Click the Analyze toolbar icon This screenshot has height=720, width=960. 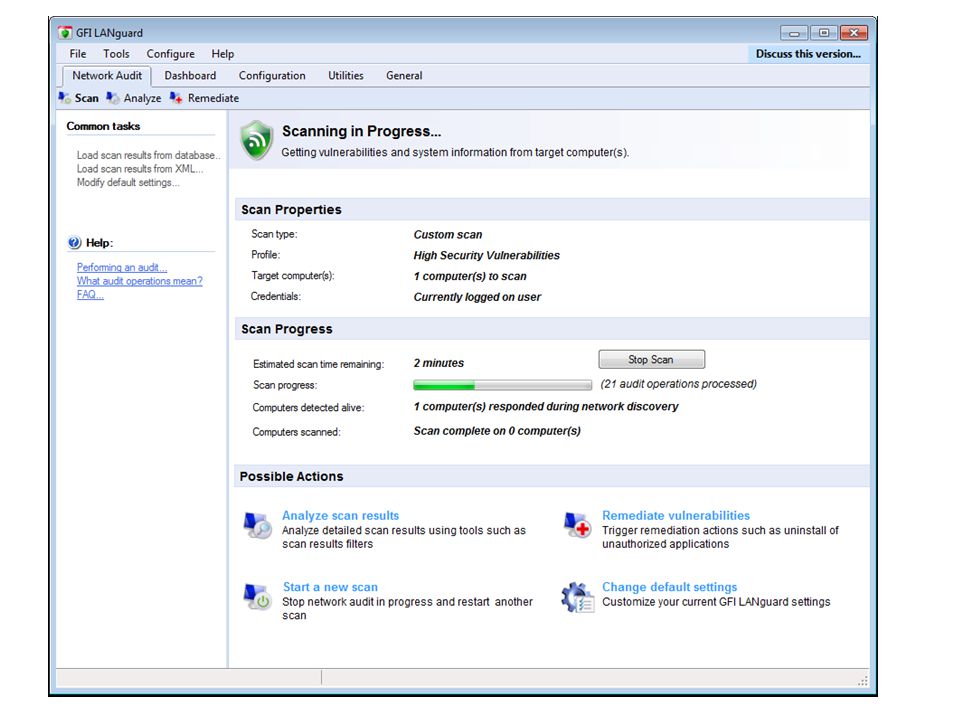click(x=113, y=98)
